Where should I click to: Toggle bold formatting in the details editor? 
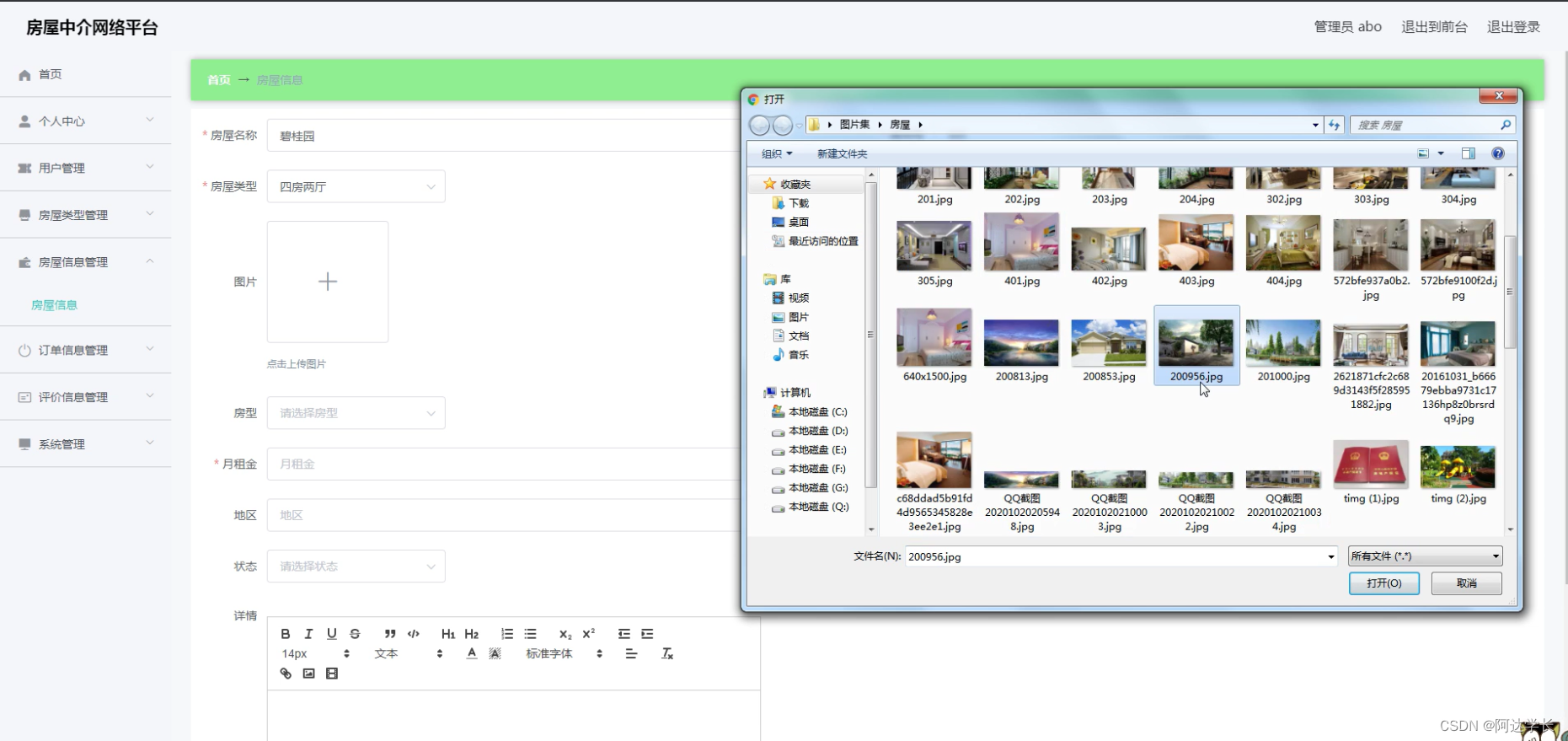click(x=286, y=634)
